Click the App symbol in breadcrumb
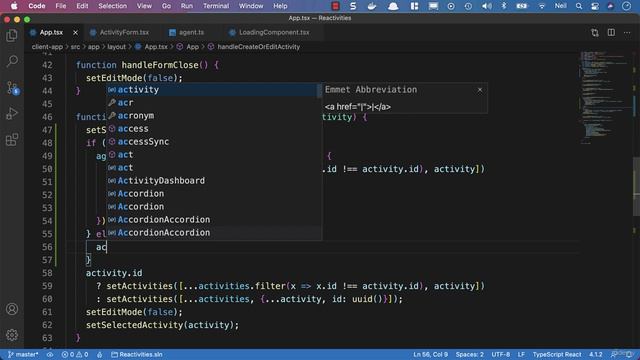Screen dimensions: 640x360 coord(193,47)
